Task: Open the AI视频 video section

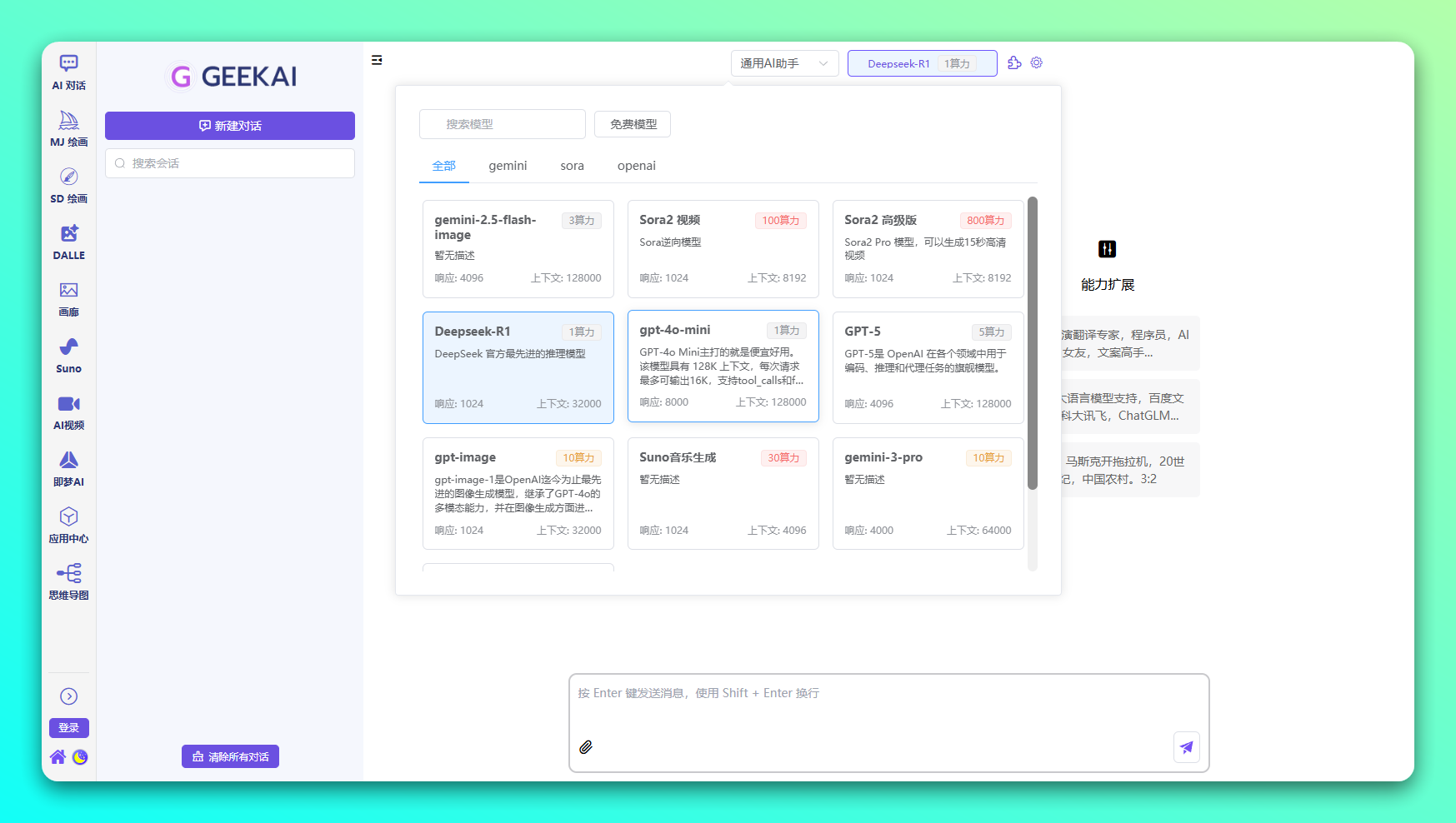Action: pos(68,411)
